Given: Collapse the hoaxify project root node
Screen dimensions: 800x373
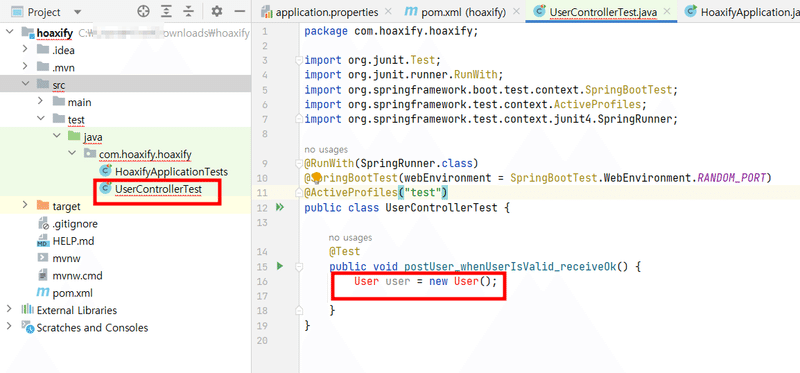Looking at the screenshot, I should point(9,32).
